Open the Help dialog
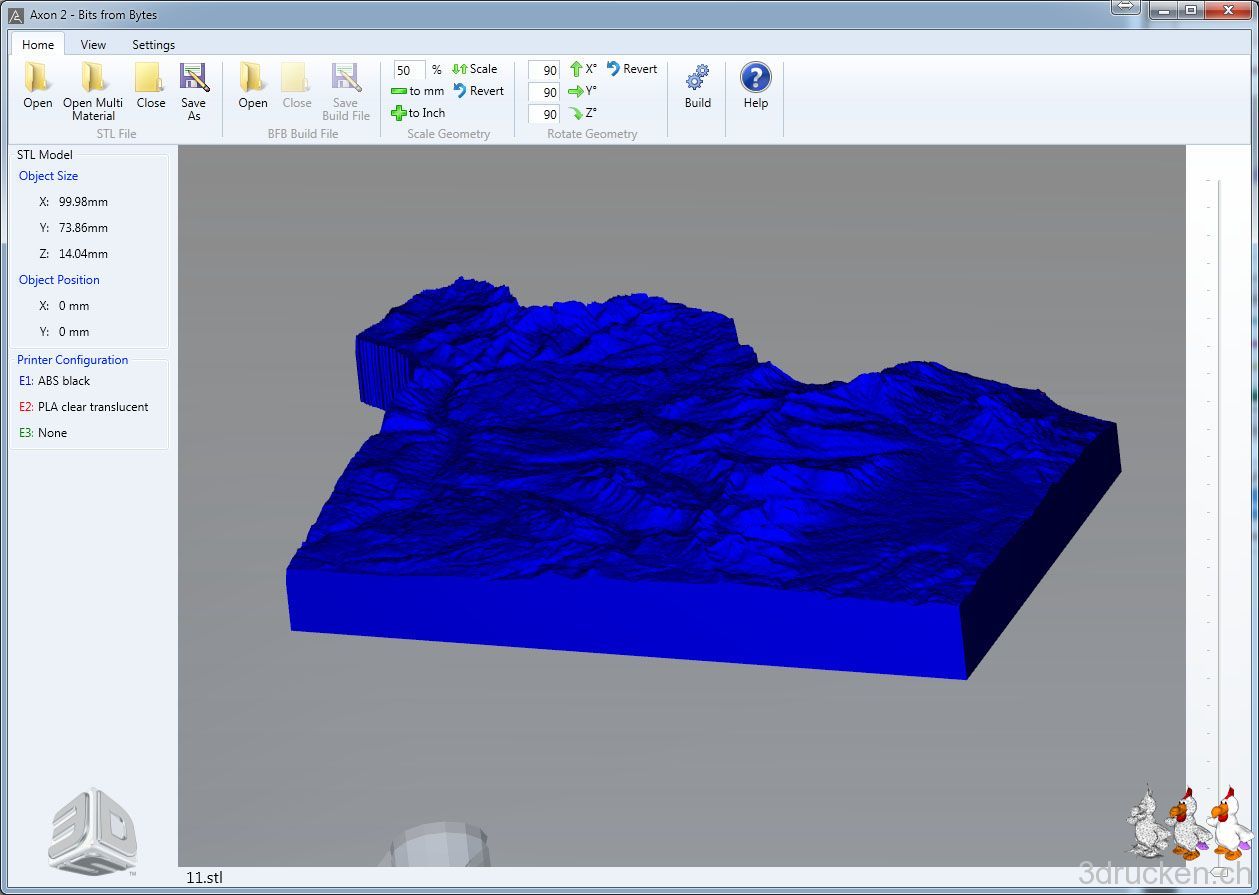Image resolution: width=1259 pixels, height=895 pixels. pos(755,86)
